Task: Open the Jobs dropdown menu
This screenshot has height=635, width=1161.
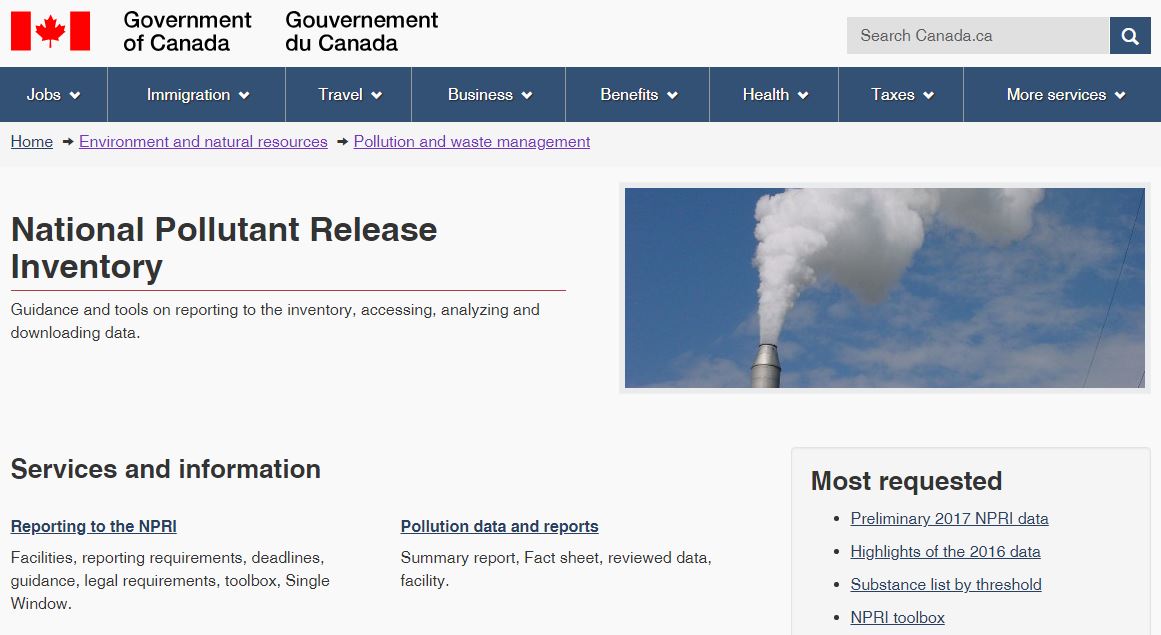Action: pyautogui.click(x=53, y=95)
